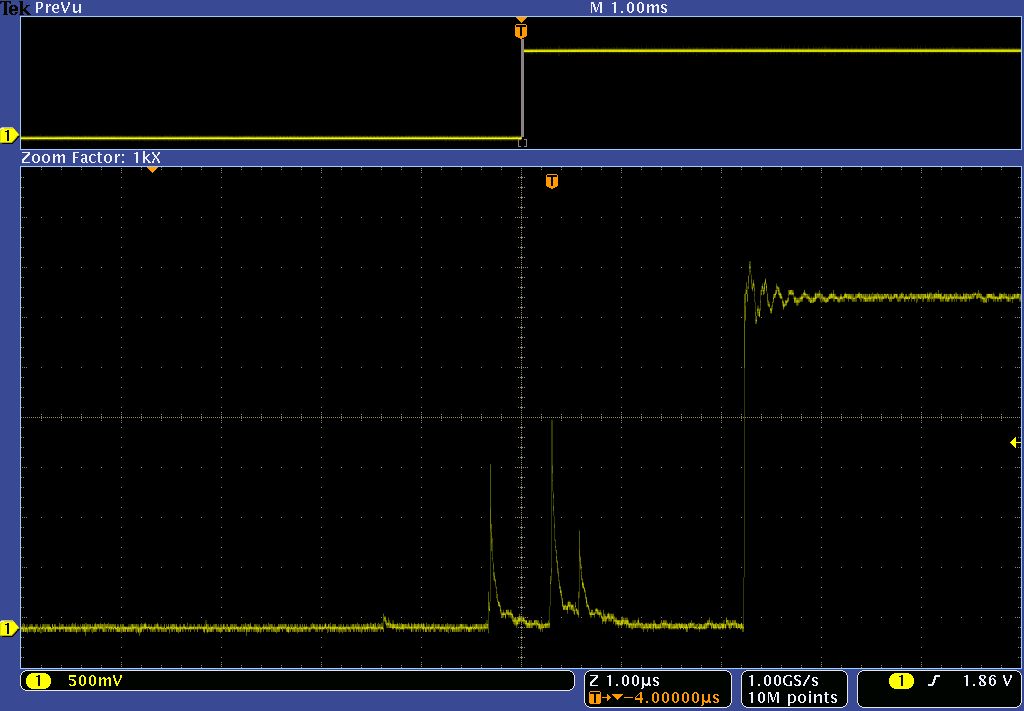Click the trigger source channel 1 badge
1024x711 pixels.
point(901,681)
